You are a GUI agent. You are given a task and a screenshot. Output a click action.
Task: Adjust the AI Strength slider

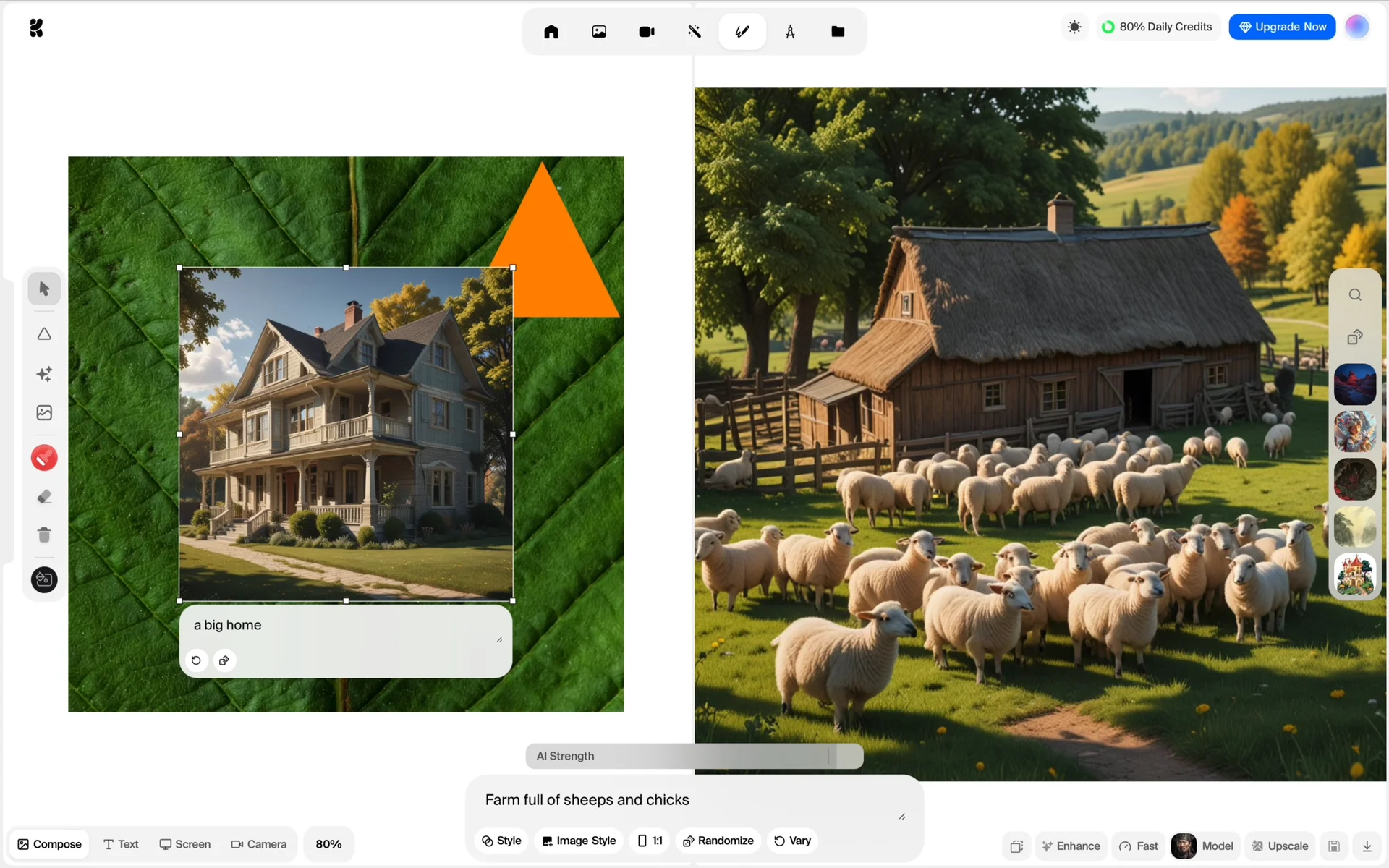point(828,756)
